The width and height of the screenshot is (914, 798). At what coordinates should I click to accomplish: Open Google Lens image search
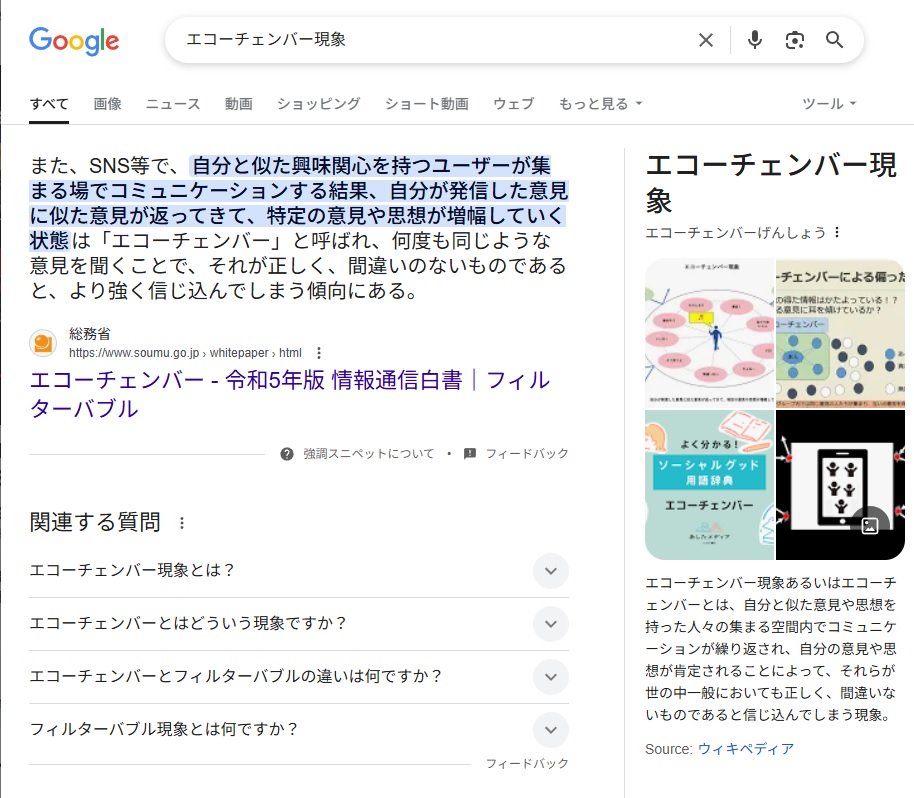[795, 40]
